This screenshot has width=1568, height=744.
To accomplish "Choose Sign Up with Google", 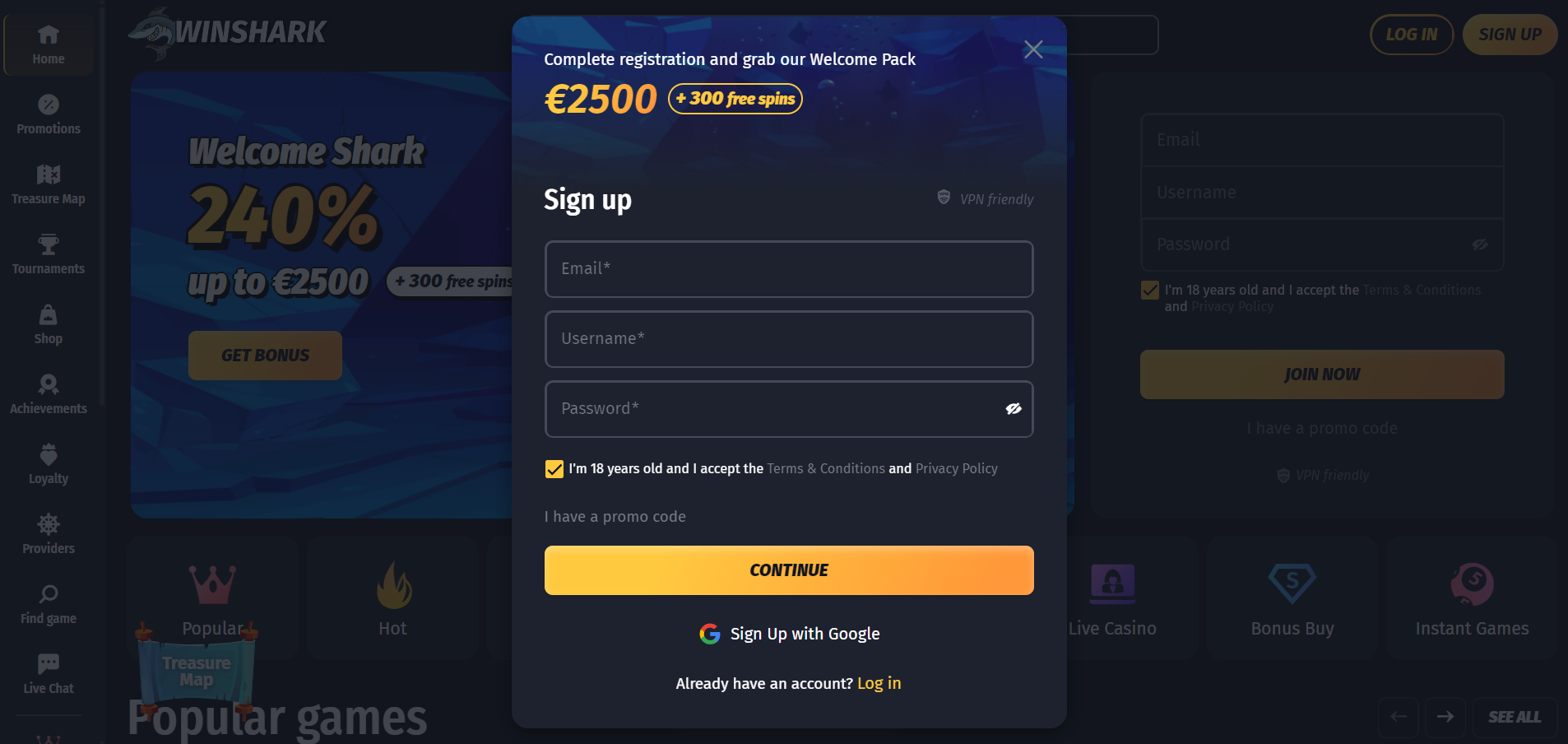I will click(789, 634).
